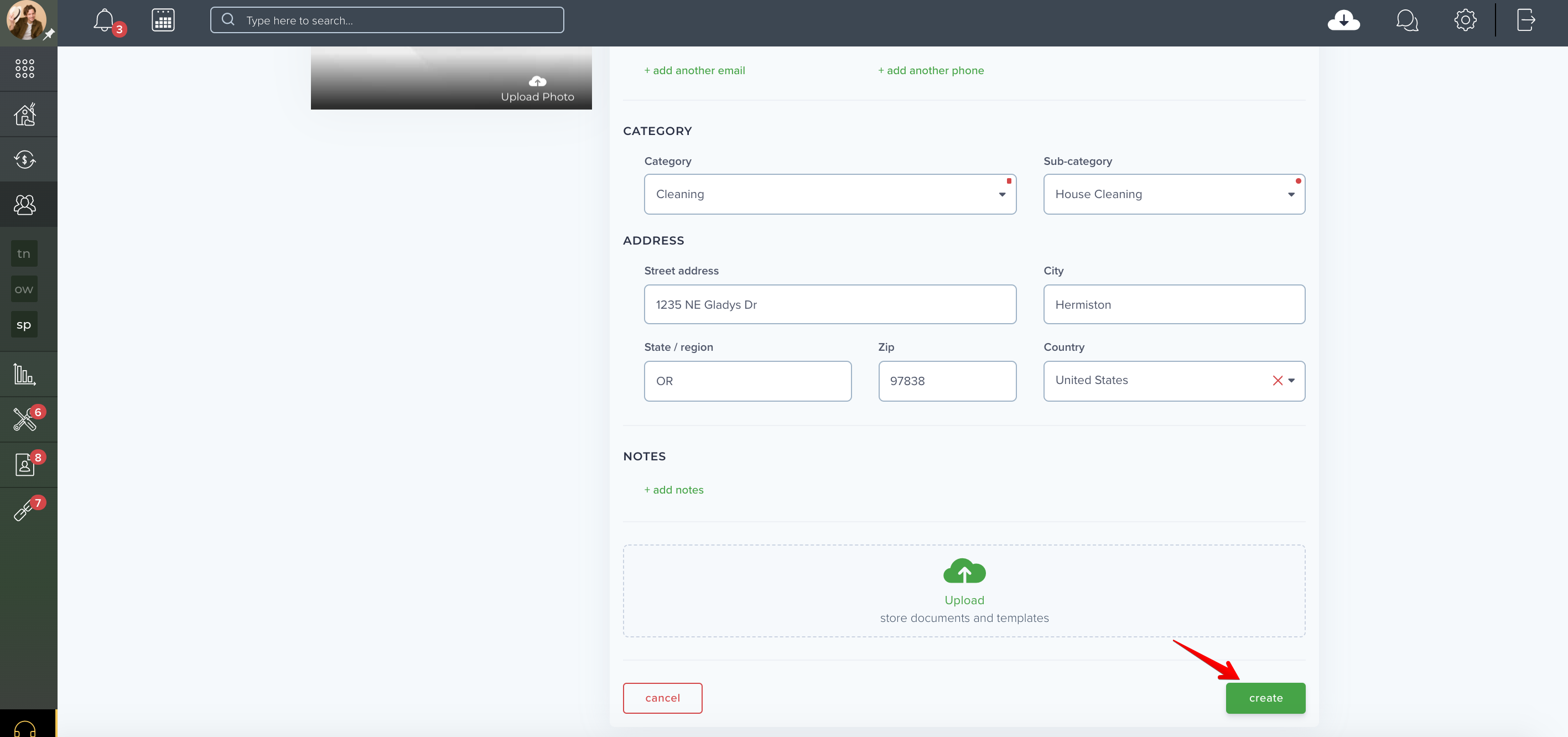
Task: Open the Sub-category dropdown showing House Cleaning
Action: coord(1174,194)
